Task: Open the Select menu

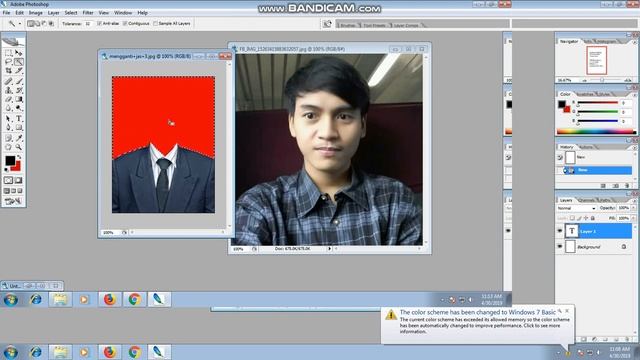Action: 71,13
